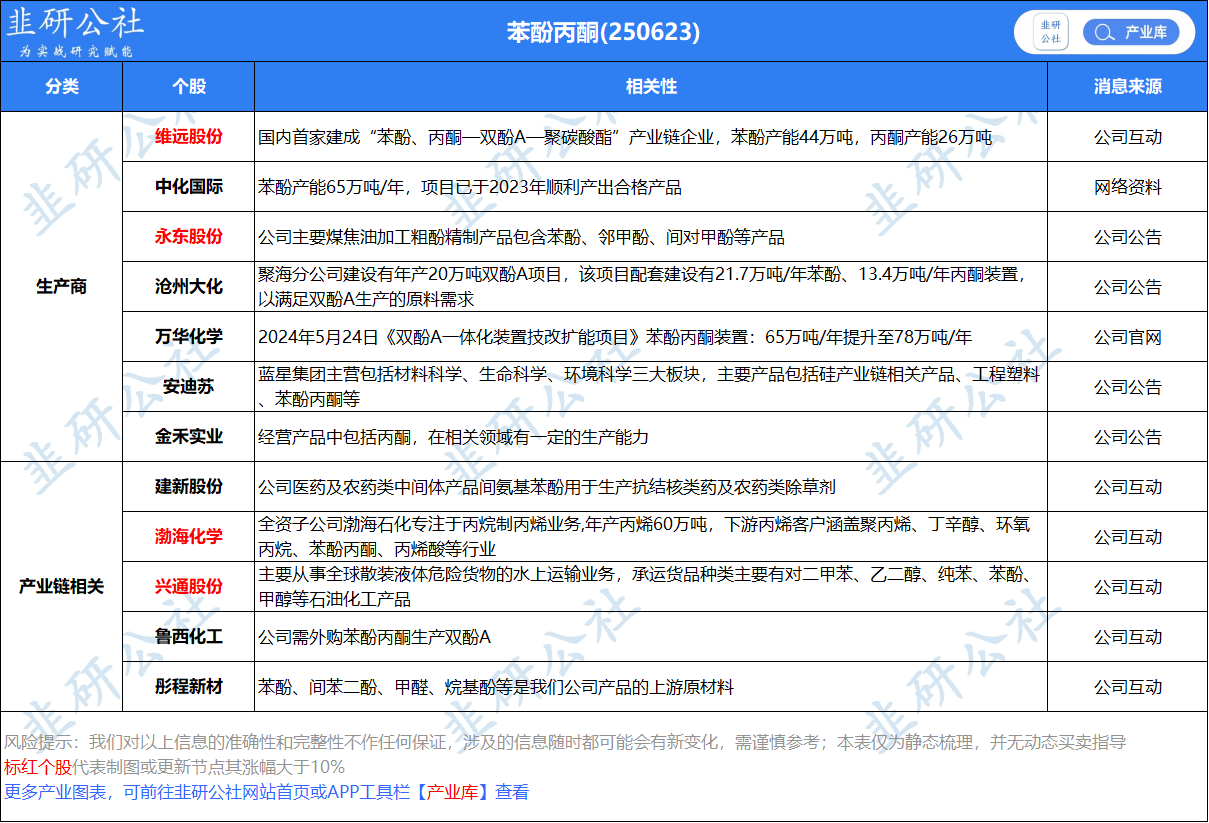1209x823 pixels.
Task: Click 安迪苏 description about 蓝星集团
Action: coord(649,387)
